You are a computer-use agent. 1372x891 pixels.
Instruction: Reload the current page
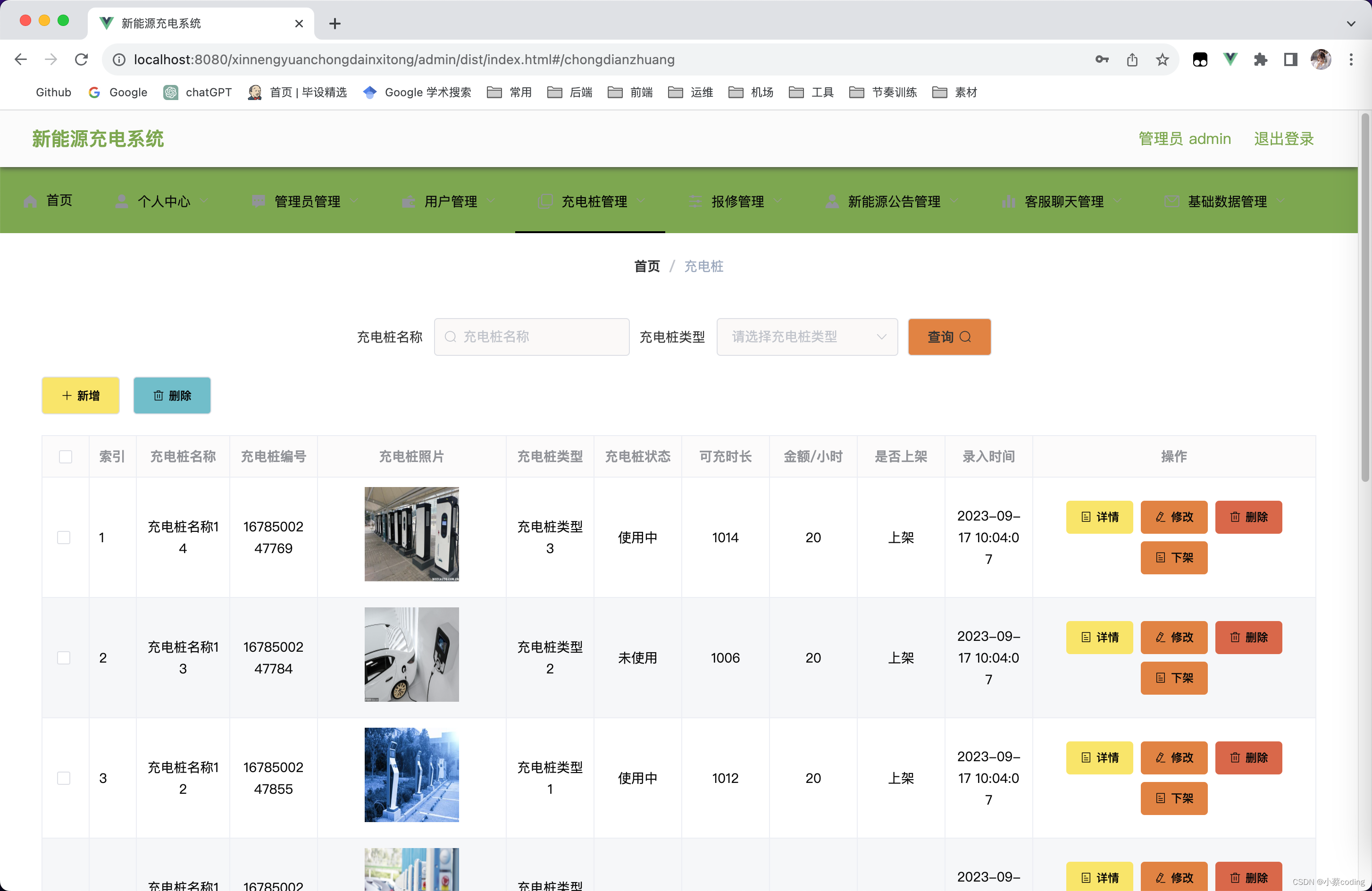[81, 59]
